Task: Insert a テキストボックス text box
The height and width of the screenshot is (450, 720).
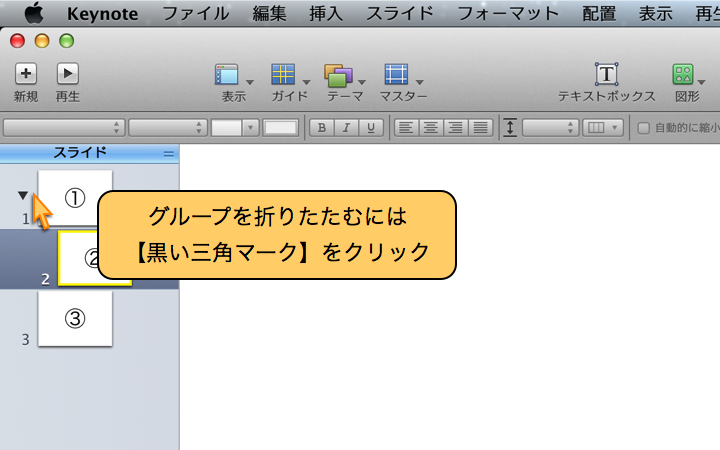Action: click(607, 74)
